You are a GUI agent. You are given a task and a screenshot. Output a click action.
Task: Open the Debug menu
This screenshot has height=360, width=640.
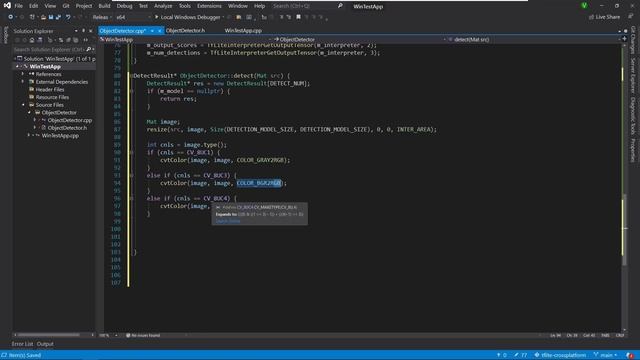pyautogui.click(x=124, y=6)
